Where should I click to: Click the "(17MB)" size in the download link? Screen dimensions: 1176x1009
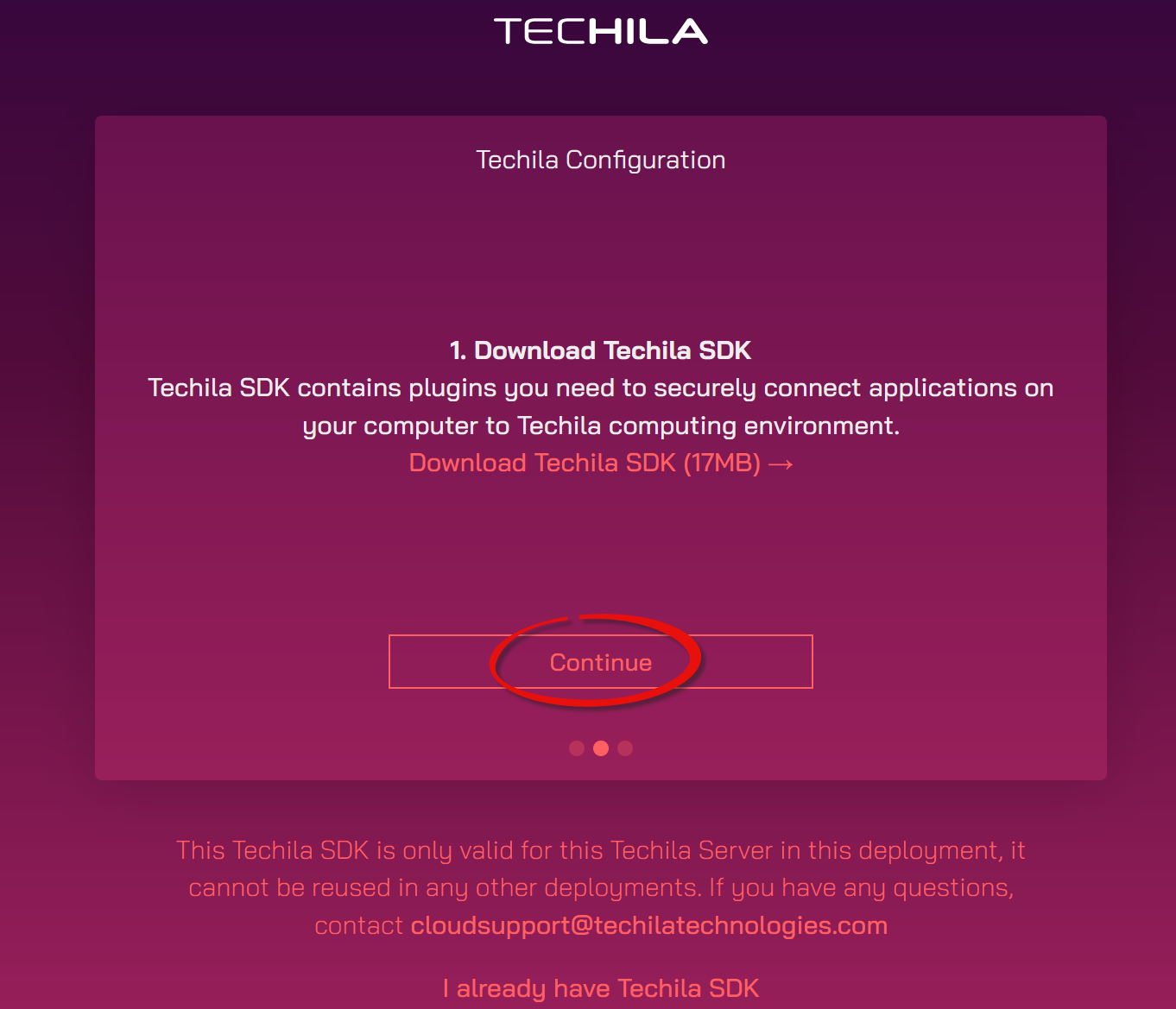(722, 464)
